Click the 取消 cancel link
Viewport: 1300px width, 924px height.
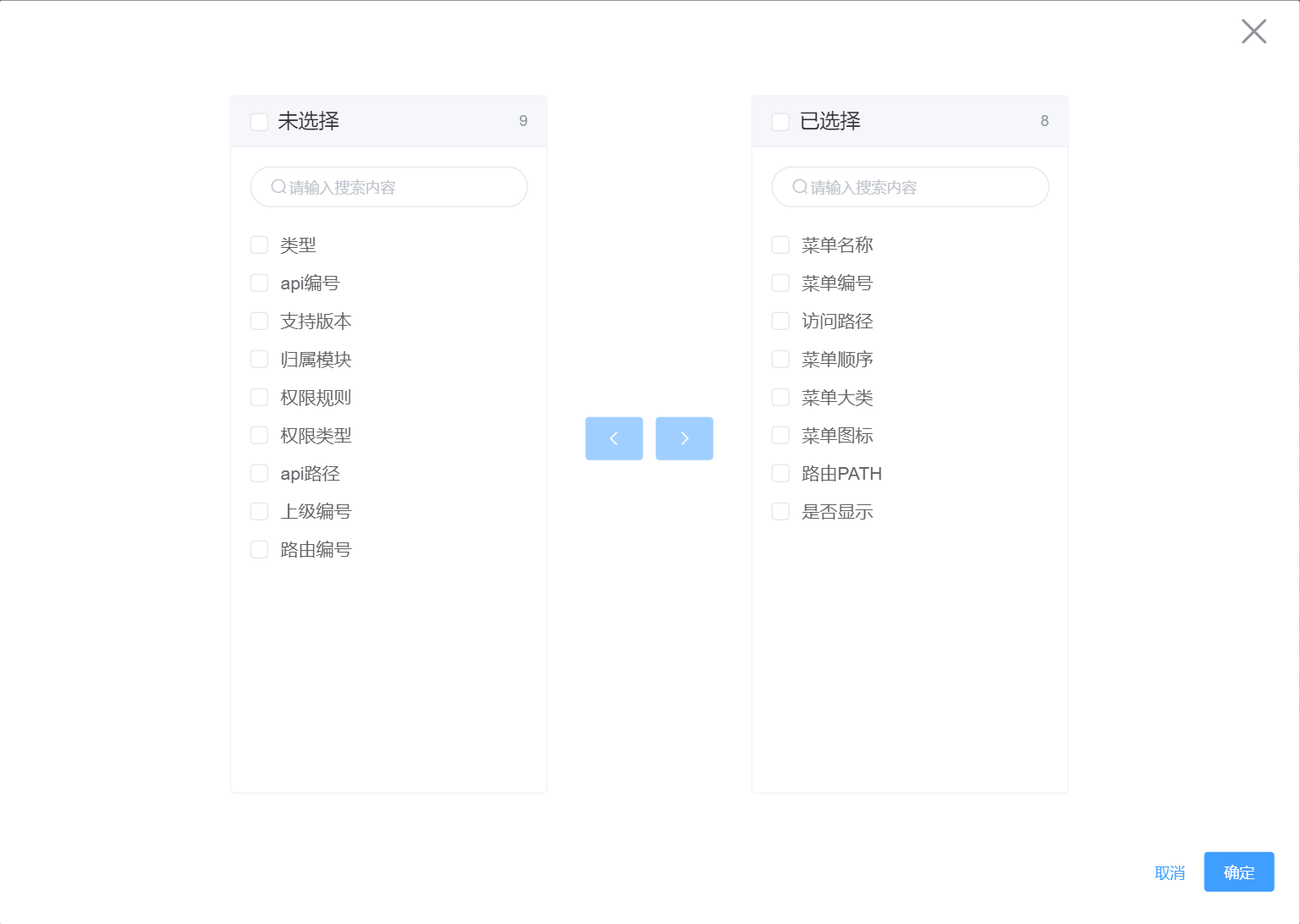(x=1170, y=872)
